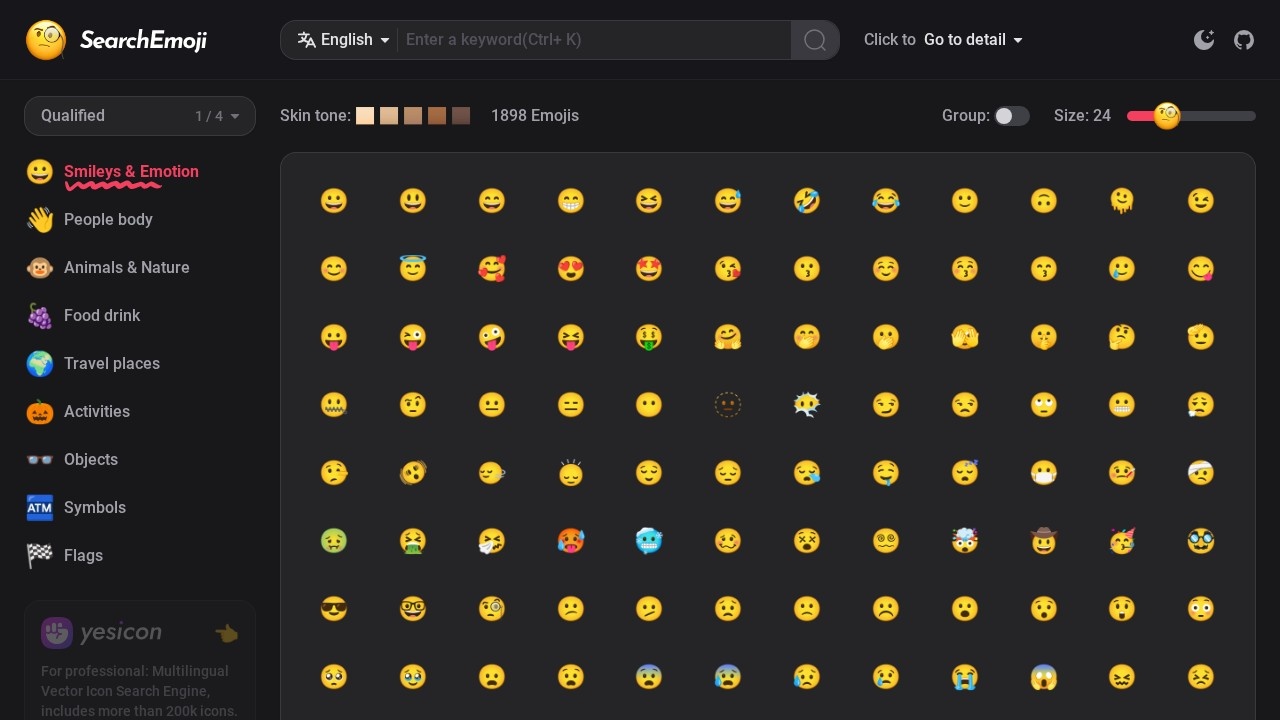Select the Flags category in the sidebar
The image size is (1280, 720).
[x=83, y=555]
